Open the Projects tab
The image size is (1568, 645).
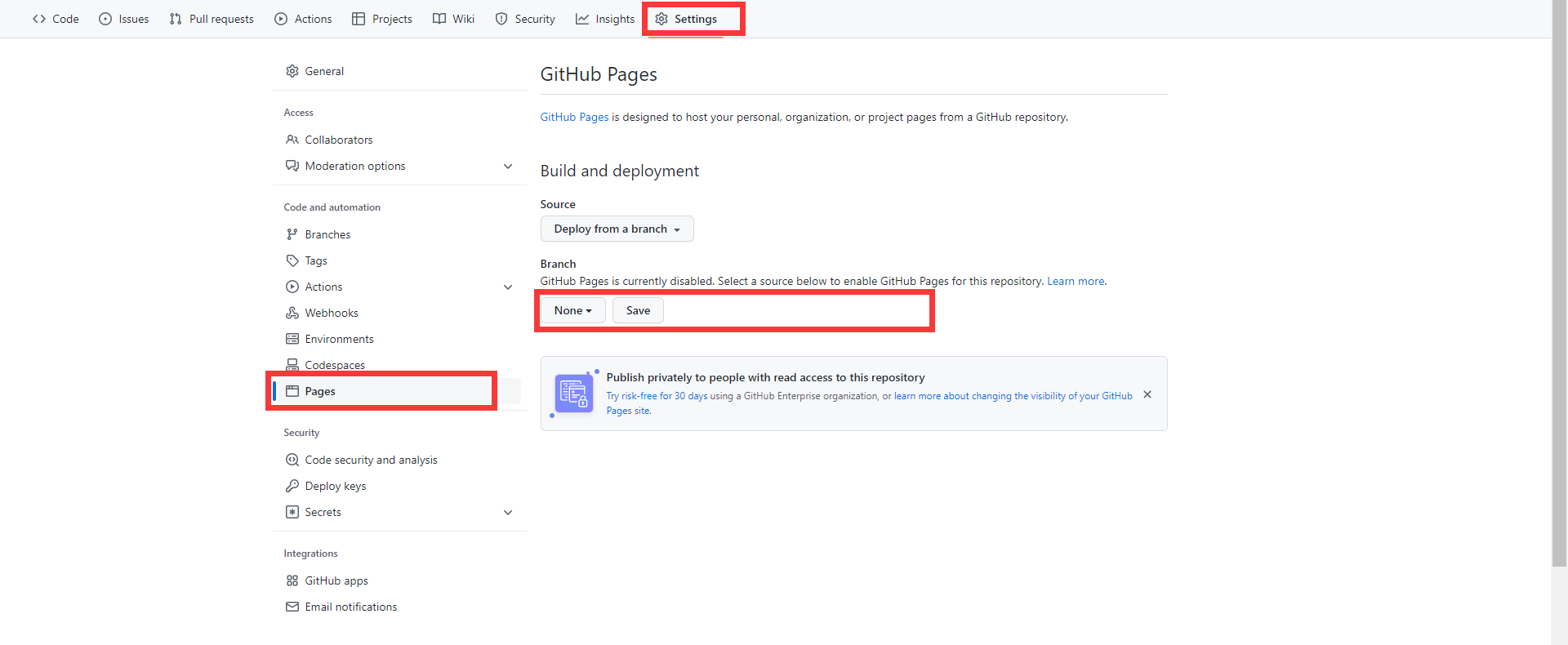click(382, 19)
